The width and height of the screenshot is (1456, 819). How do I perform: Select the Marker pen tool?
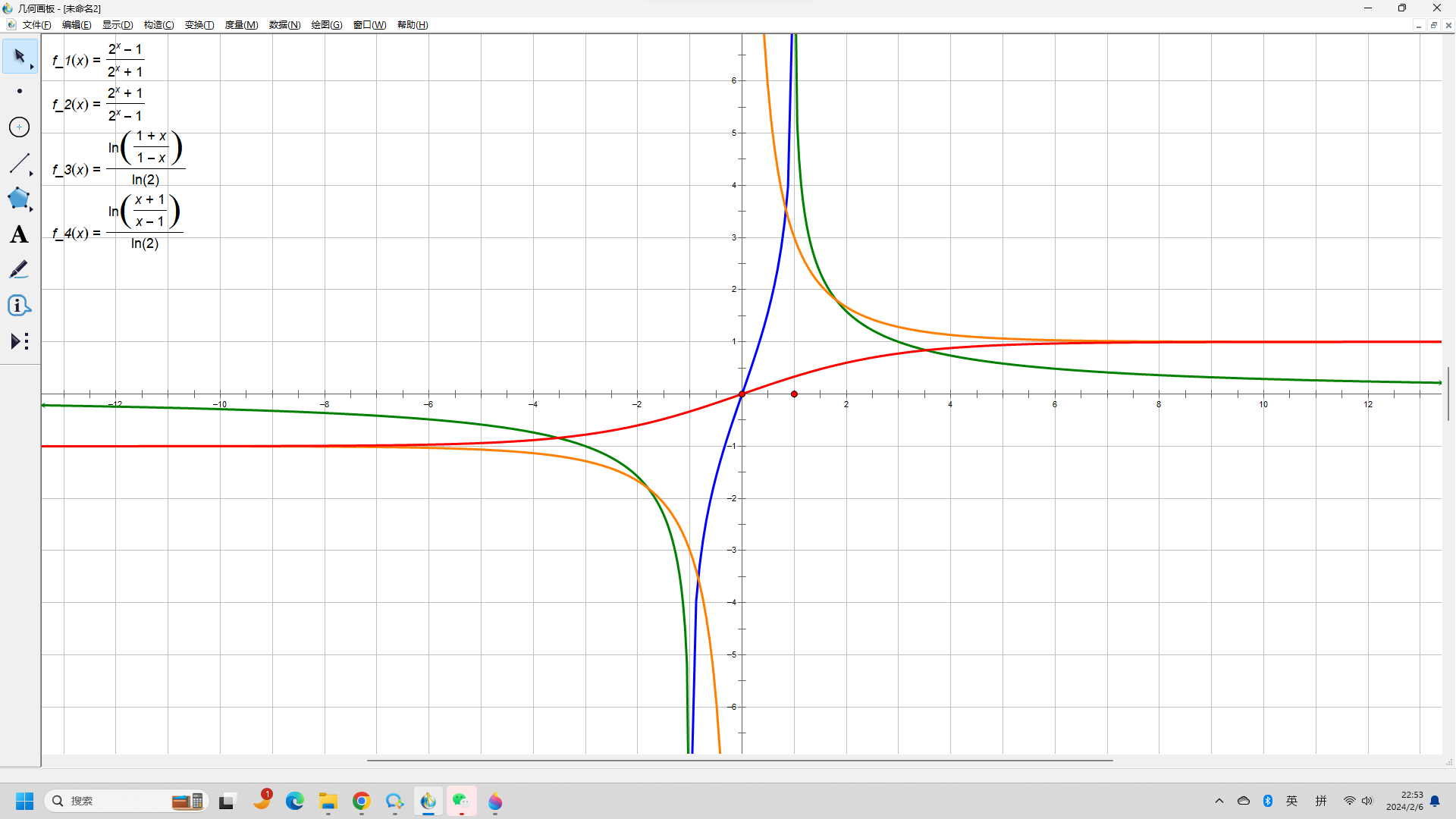pos(20,270)
